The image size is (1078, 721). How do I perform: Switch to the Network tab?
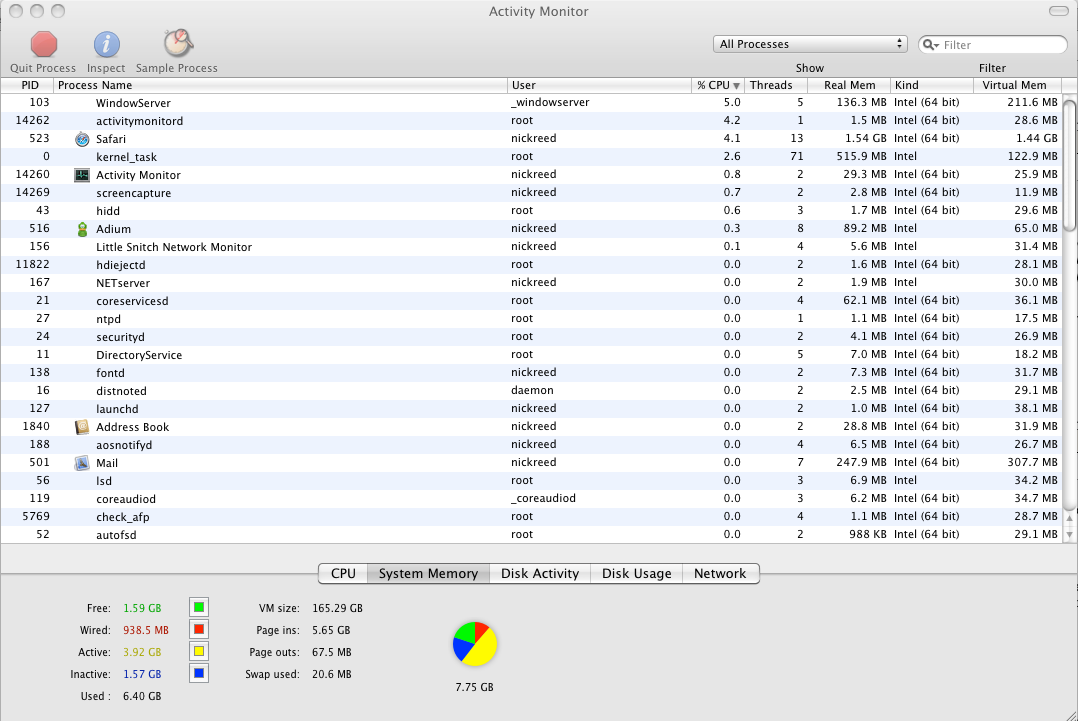(720, 573)
